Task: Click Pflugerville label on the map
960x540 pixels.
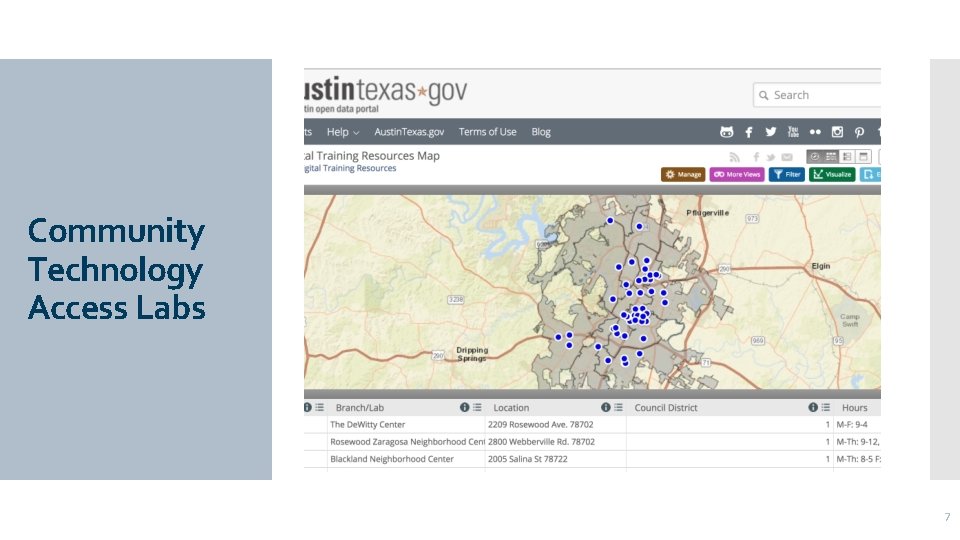Action: tap(707, 213)
